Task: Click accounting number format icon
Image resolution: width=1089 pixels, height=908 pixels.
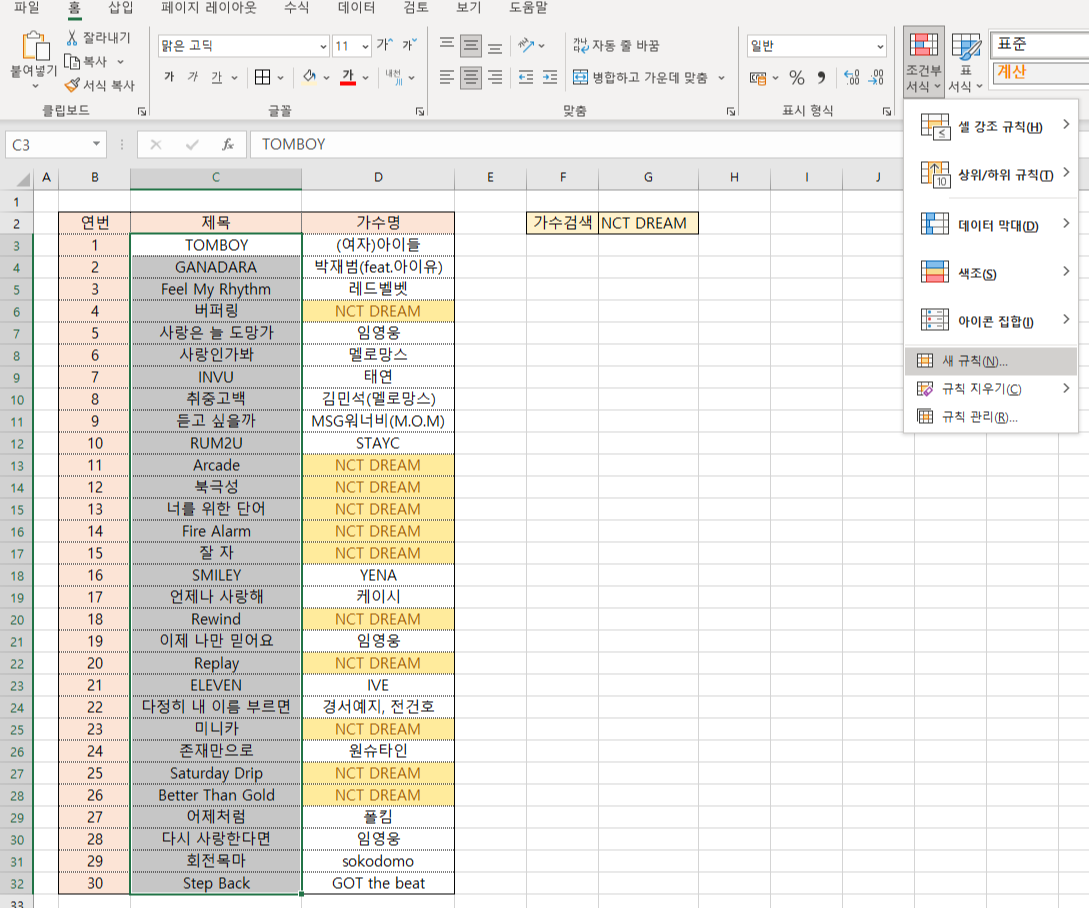Action: 758,77
